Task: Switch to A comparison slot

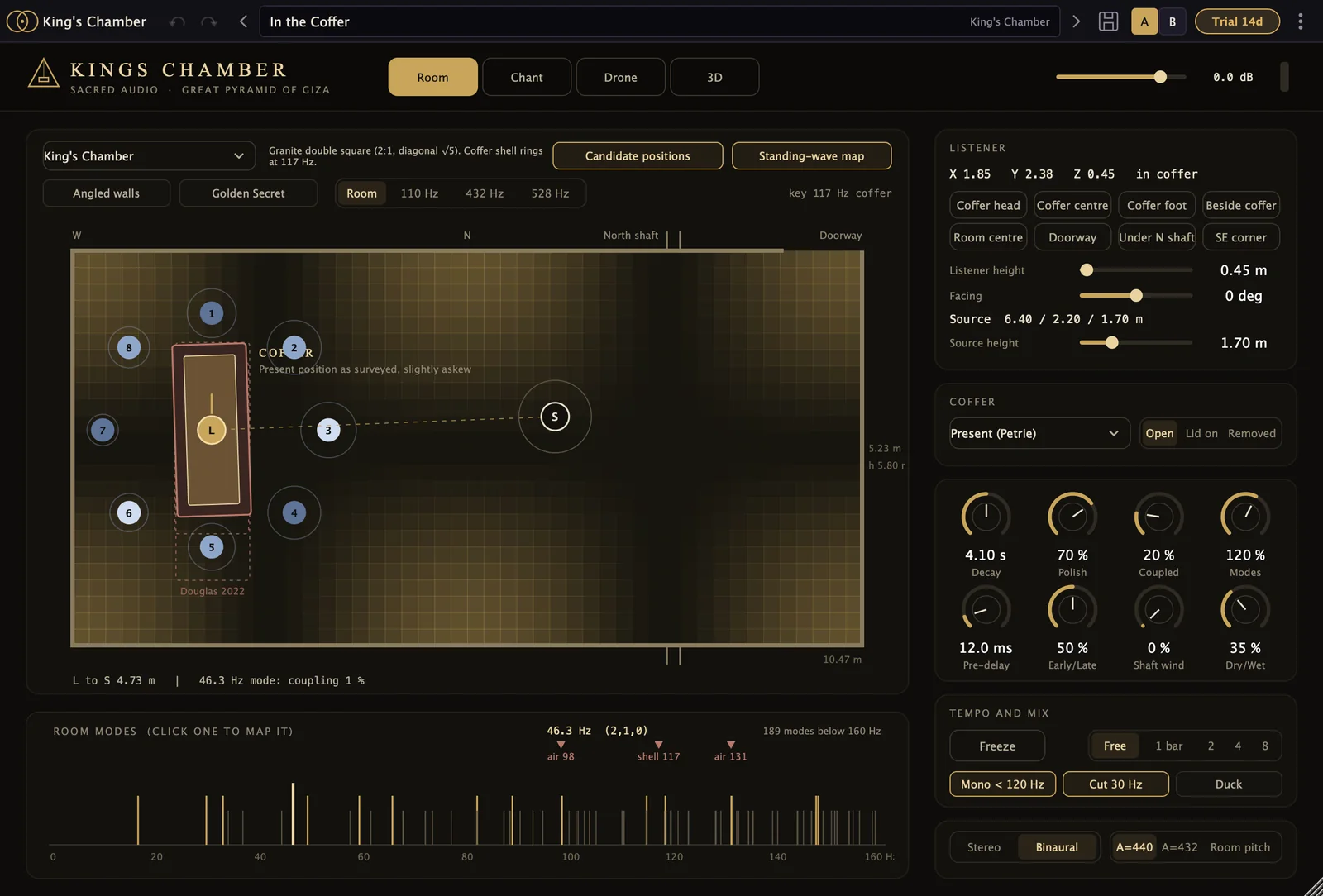Action: coord(1144,21)
